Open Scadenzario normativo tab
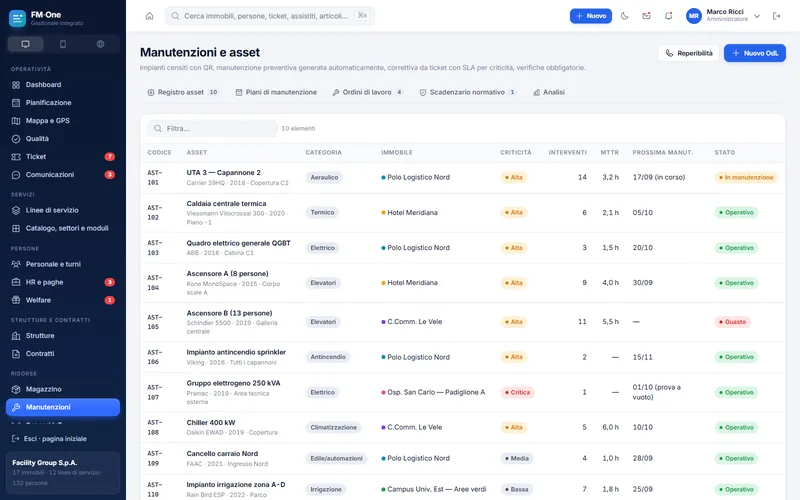Screen dimensions: 800x500 click(x=467, y=92)
